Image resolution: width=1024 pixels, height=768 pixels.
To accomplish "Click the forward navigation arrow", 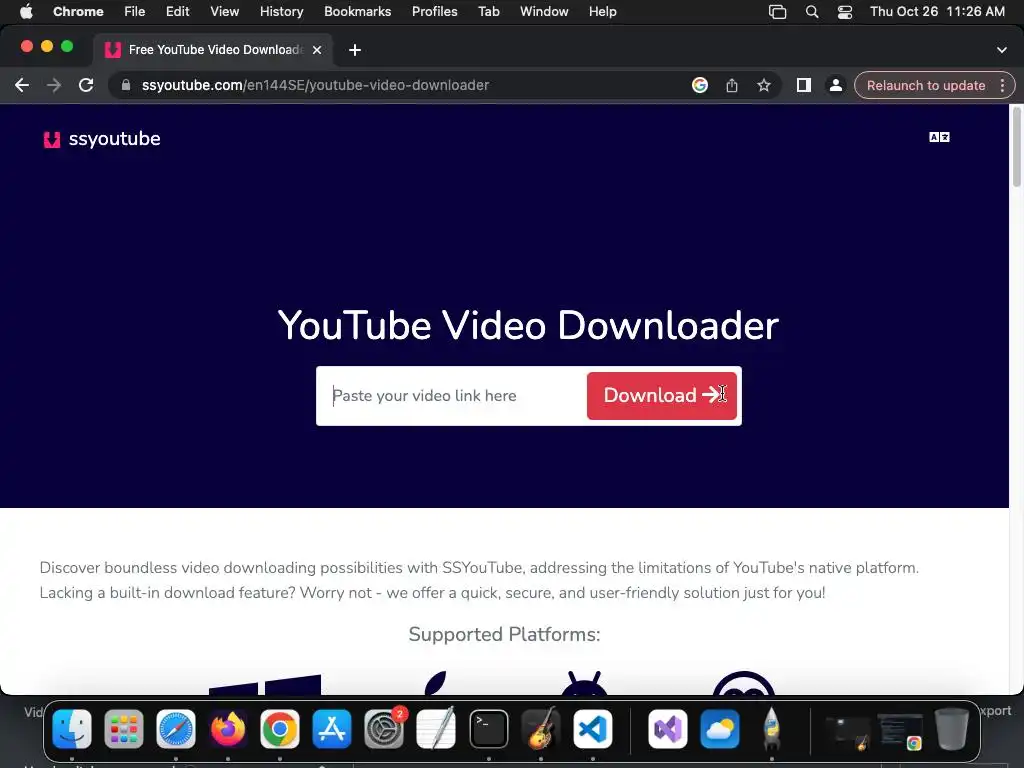I will [54, 86].
